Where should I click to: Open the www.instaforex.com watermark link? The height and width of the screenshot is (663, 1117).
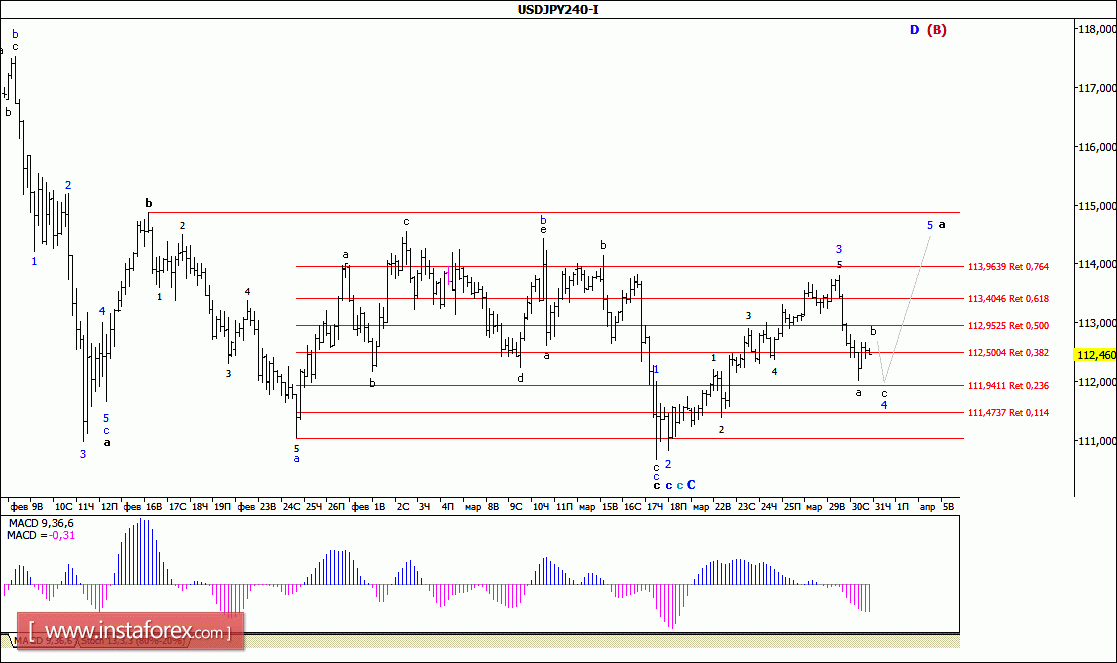click(130, 631)
